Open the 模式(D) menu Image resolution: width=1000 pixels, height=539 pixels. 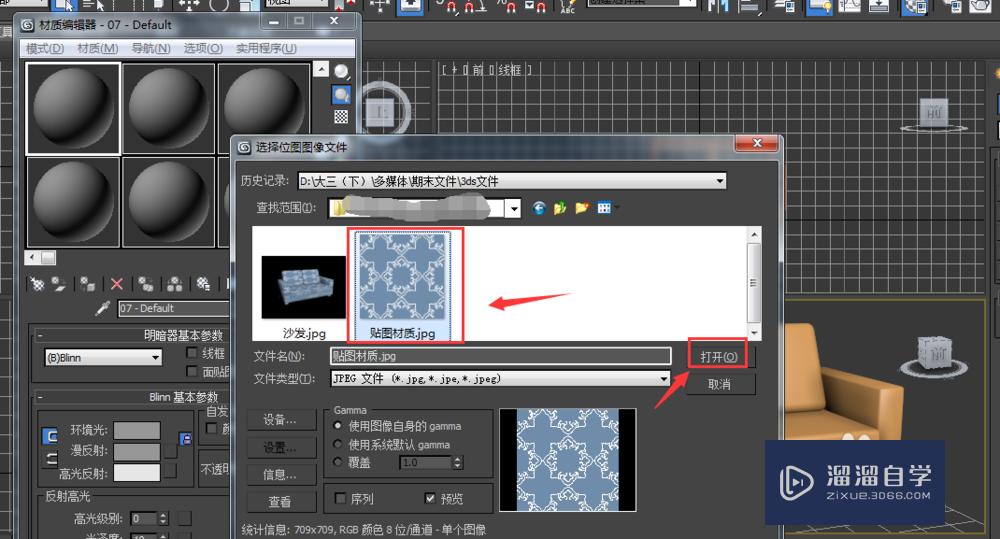45,48
